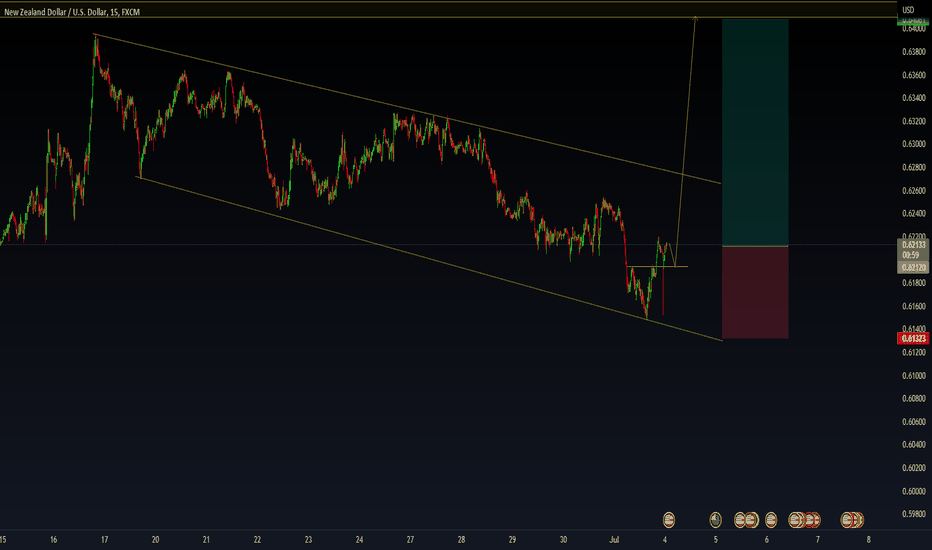932x550 pixels.
Task: Click the date label 23 on the time axis
Action: pyautogui.click(x=308, y=540)
